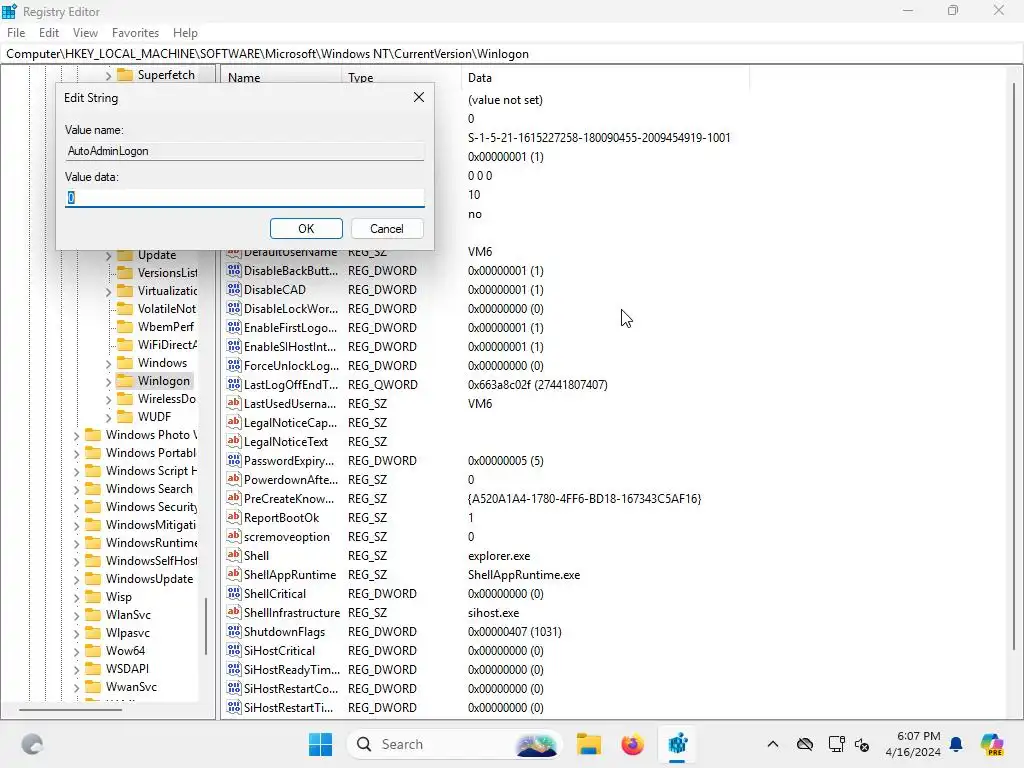
Task: Click the ShellAppRuntime string icon
Action: point(234,574)
